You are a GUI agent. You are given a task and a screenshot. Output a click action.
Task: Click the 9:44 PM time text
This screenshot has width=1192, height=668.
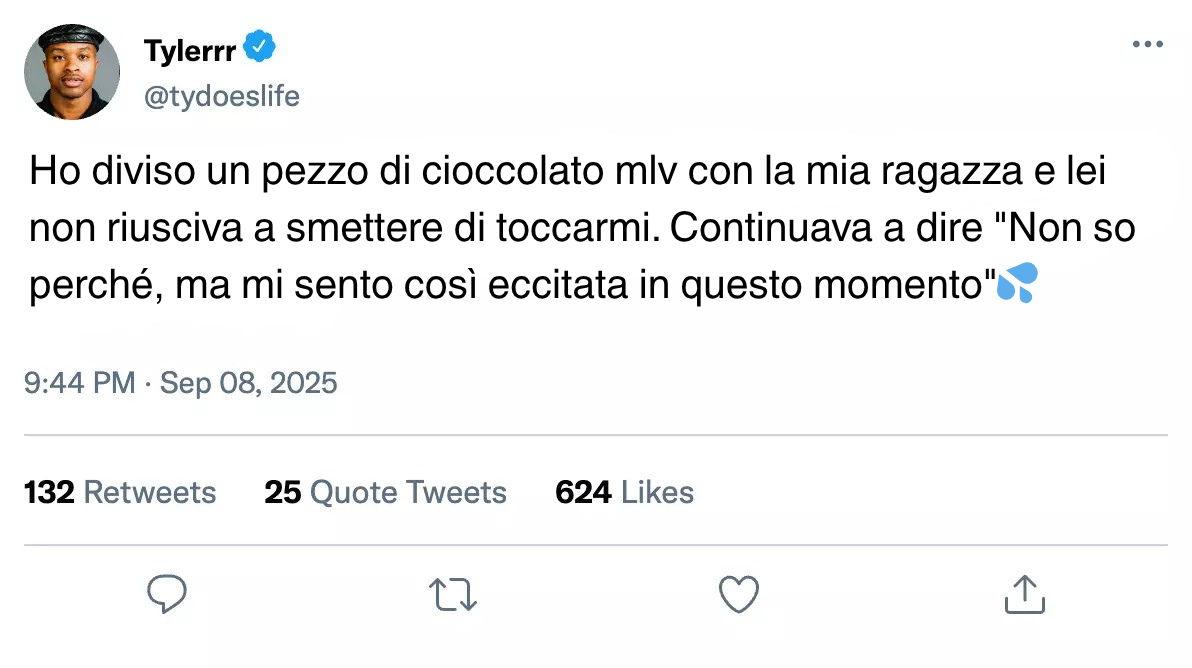(79, 383)
